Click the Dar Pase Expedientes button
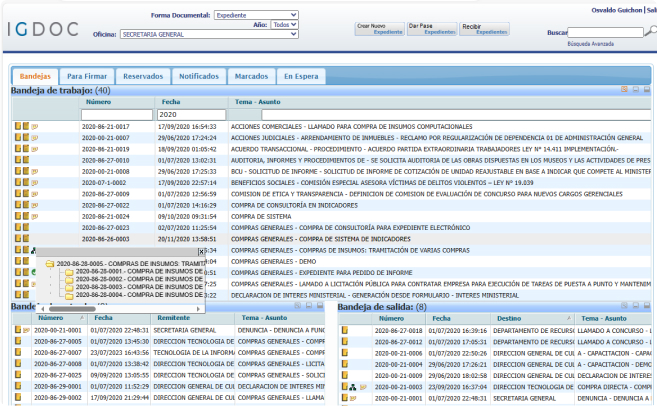Image resolution: width=657 pixels, height=406 pixels. click(x=432, y=29)
